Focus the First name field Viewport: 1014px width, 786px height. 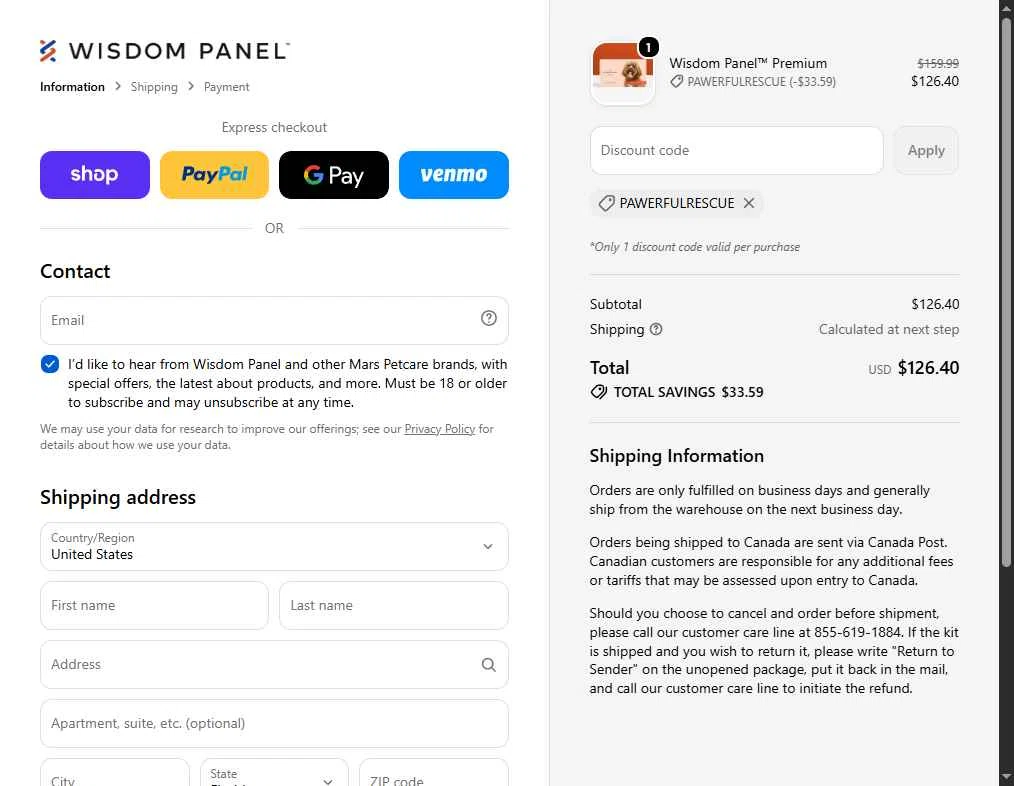pyautogui.click(x=154, y=606)
